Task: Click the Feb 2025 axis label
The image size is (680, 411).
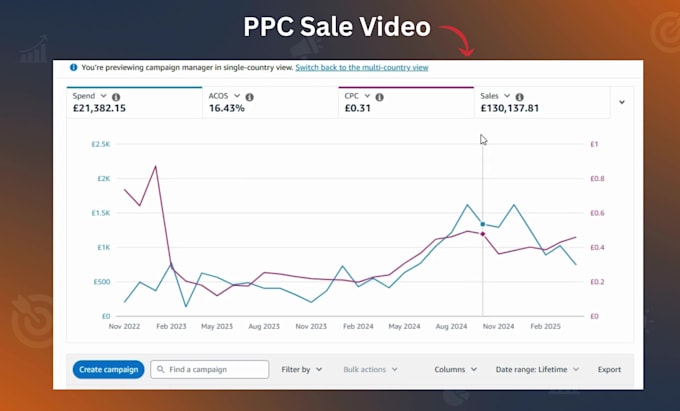Action: pyautogui.click(x=546, y=326)
